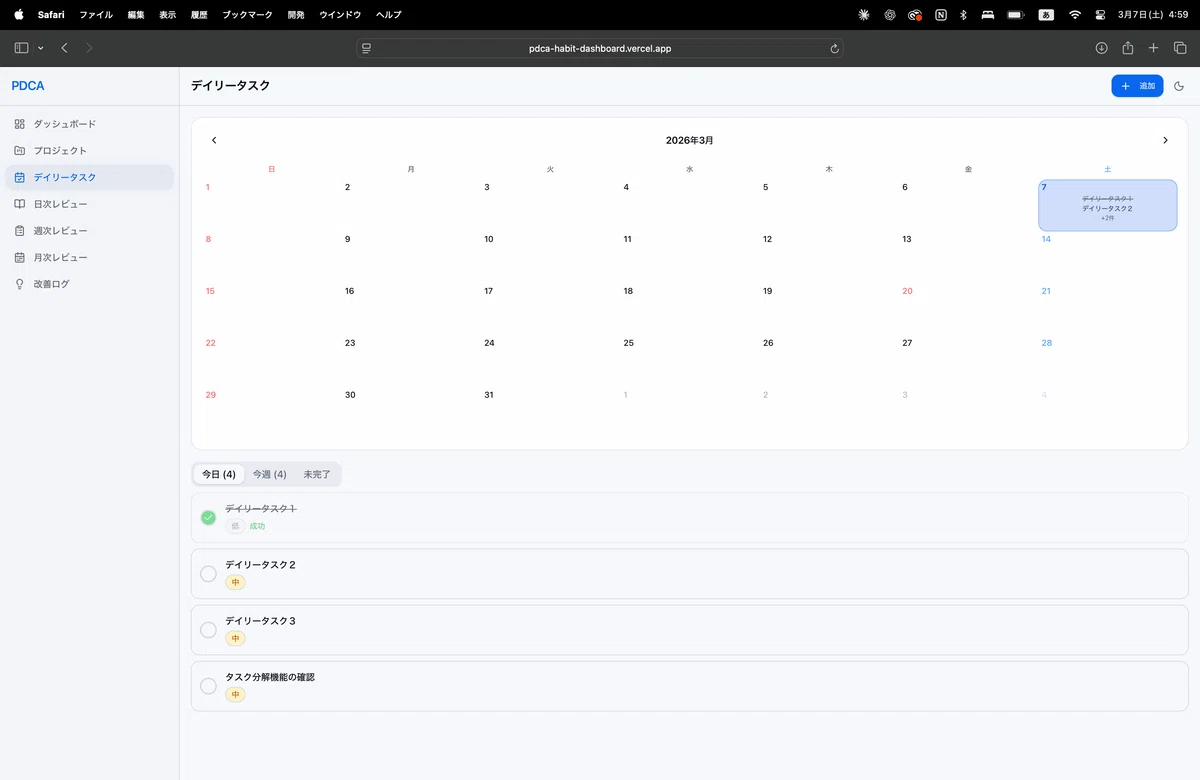Click the 低 priority badge on デイリータスク１
Screen dimensions: 1200x780
[x=235, y=526]
